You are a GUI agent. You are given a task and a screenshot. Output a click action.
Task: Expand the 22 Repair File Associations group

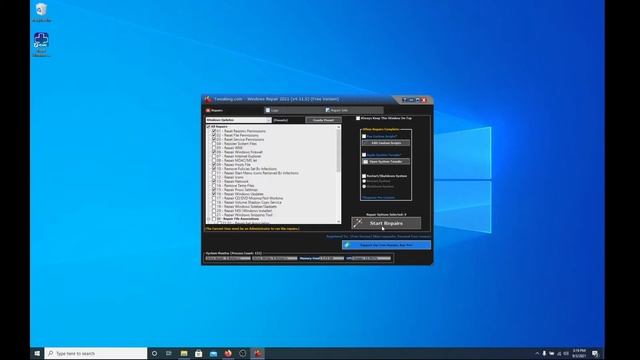click(x=209, y=219)
